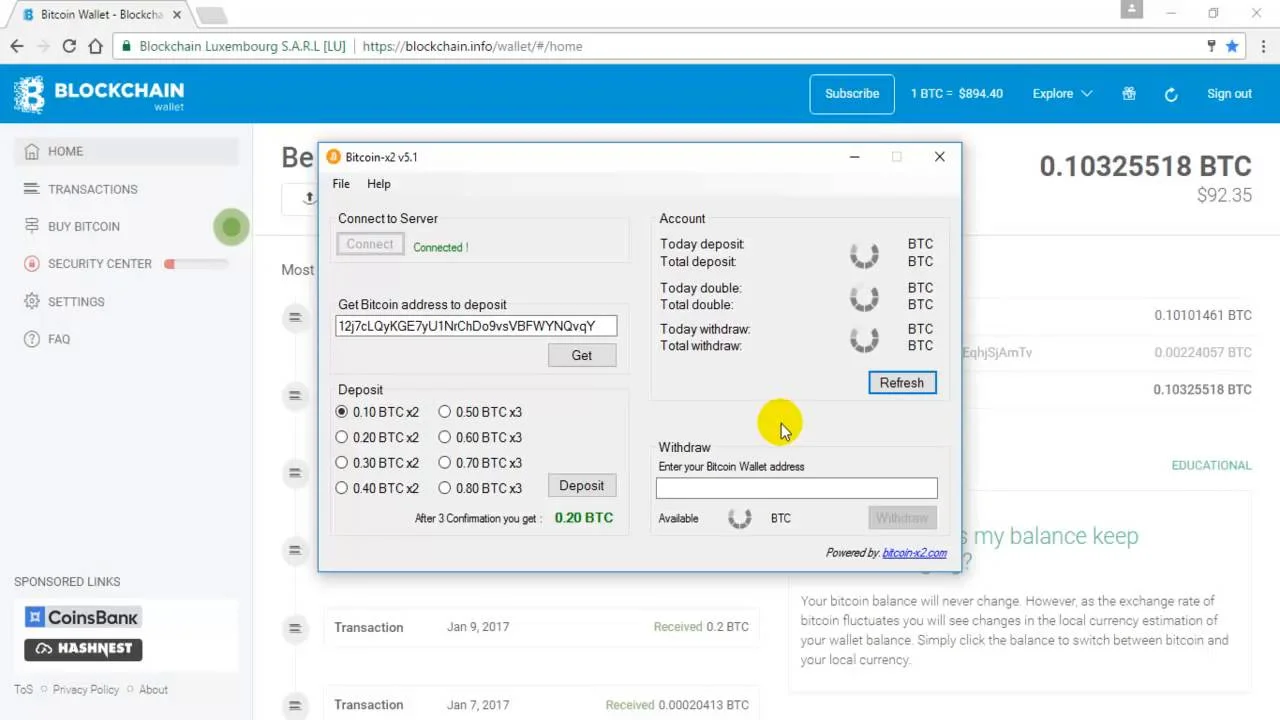
Task: Open the Privacy Policy footer link
Action: click(x=86, y=690)
